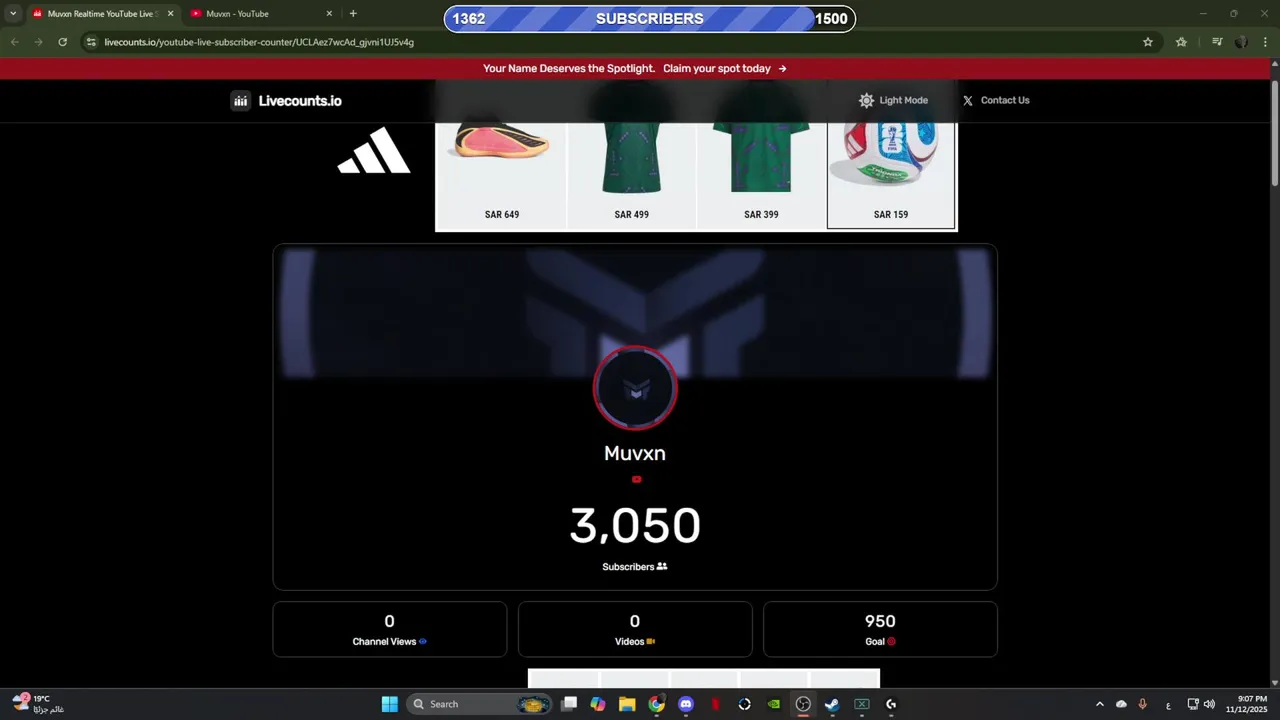Show hidden system tray icons
The width and height of the screenshot is (1280, 720).
pos(1100,704)
